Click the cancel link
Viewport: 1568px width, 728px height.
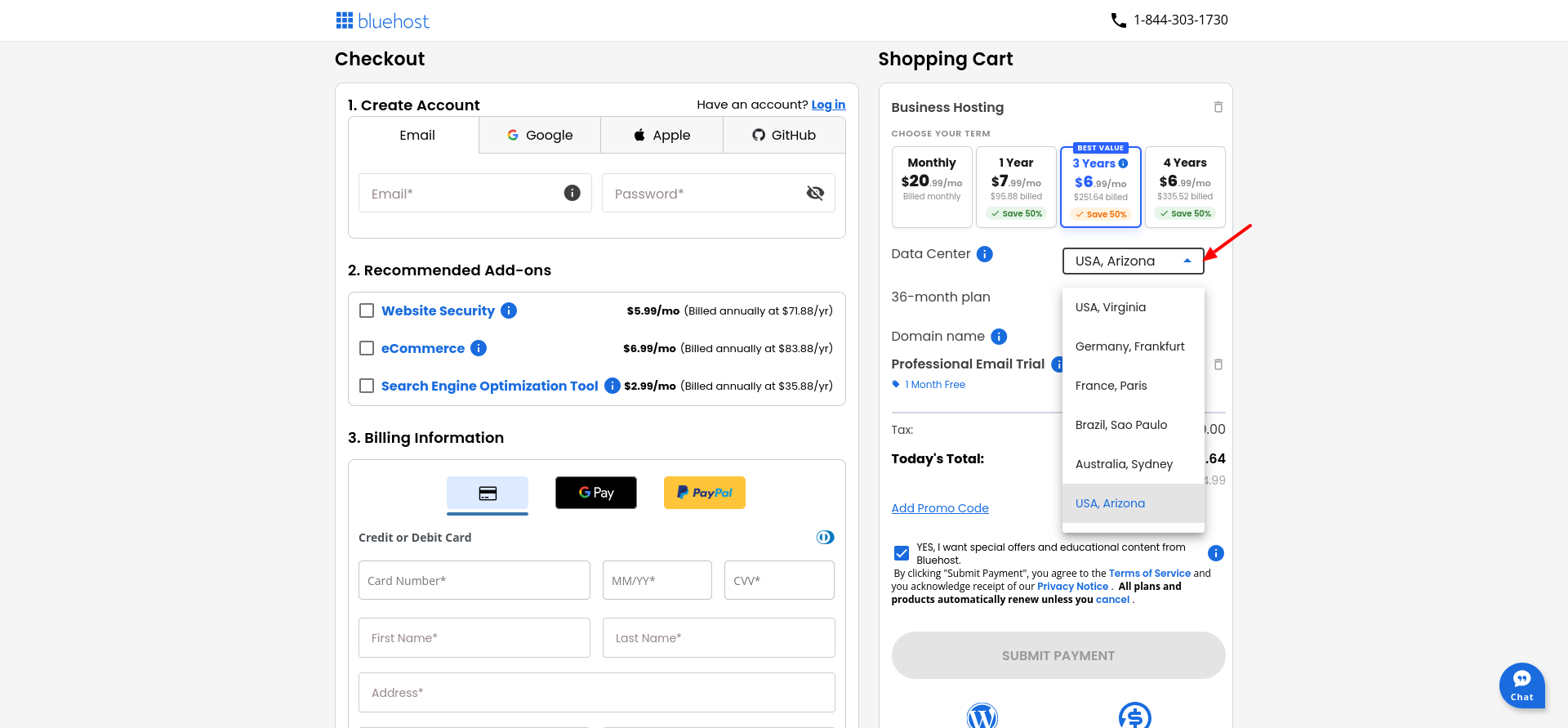1112,600
